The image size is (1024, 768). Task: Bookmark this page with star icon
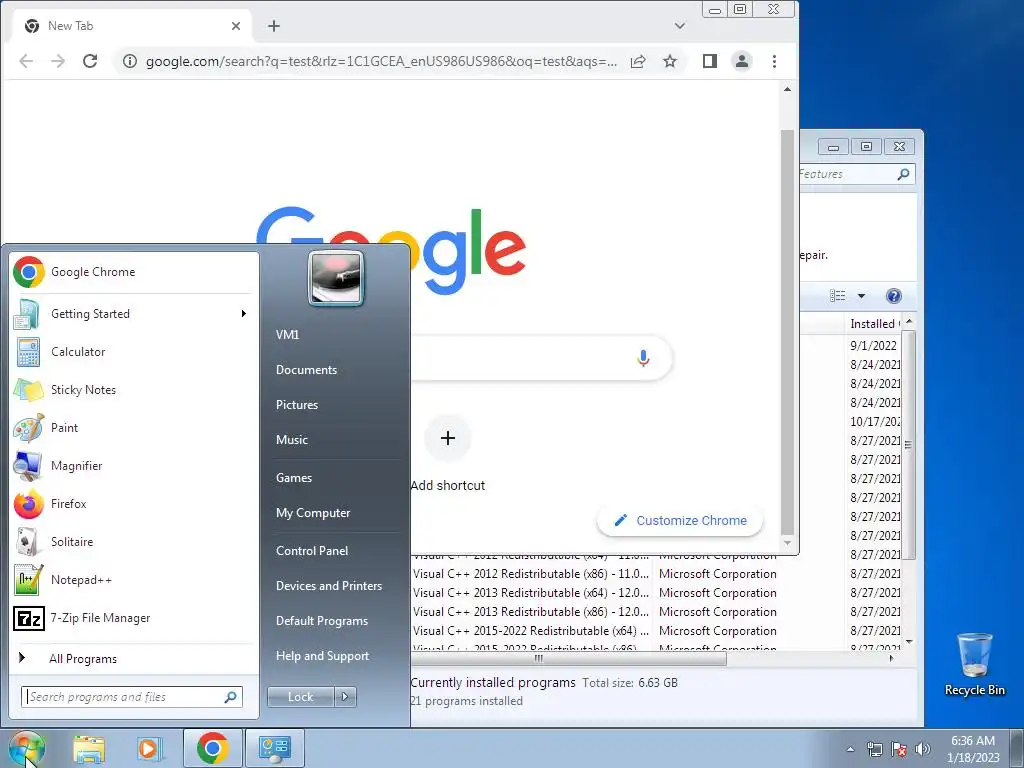[x=670, y=61]
